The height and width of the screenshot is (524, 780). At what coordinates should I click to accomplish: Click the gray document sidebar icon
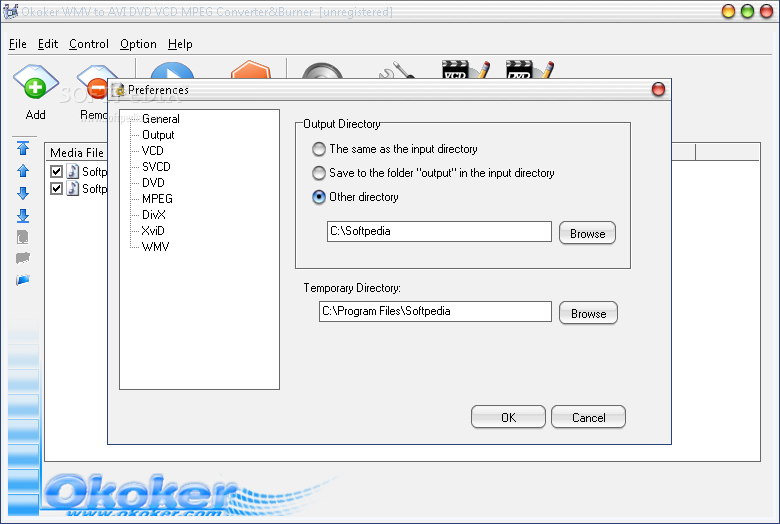[x=23, y=237]
